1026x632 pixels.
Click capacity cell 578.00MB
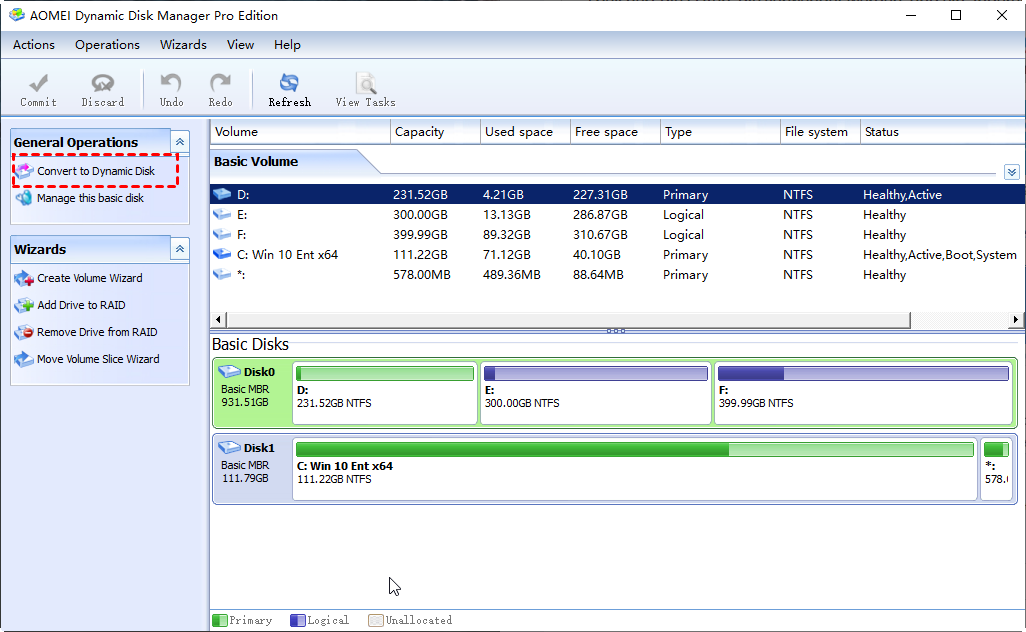[421, 275]
